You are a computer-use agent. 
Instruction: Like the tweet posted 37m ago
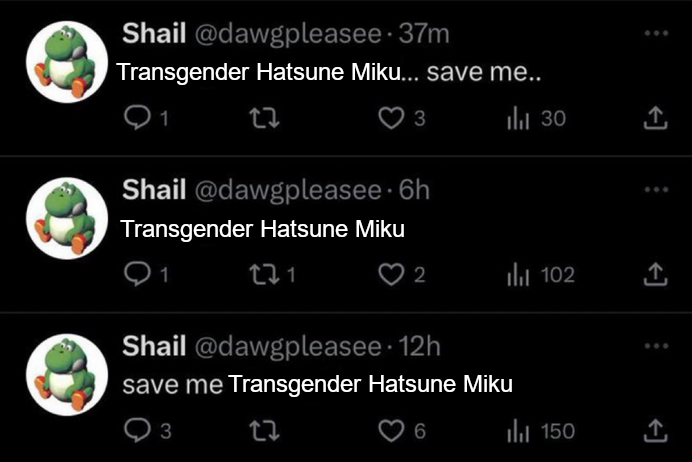click(390, 119)
